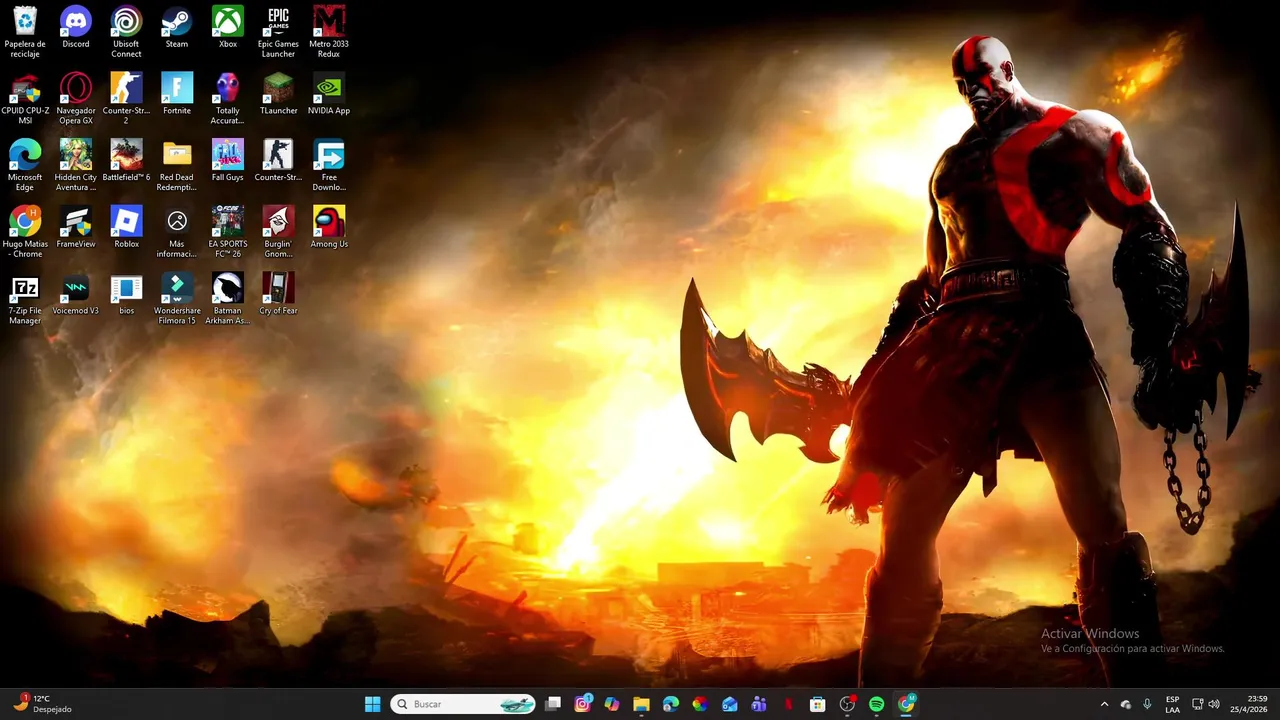The width and height of the screenshot is (1280, 720).
Task: Select the Steam desktop icon
Action: (x=177, y=27)
